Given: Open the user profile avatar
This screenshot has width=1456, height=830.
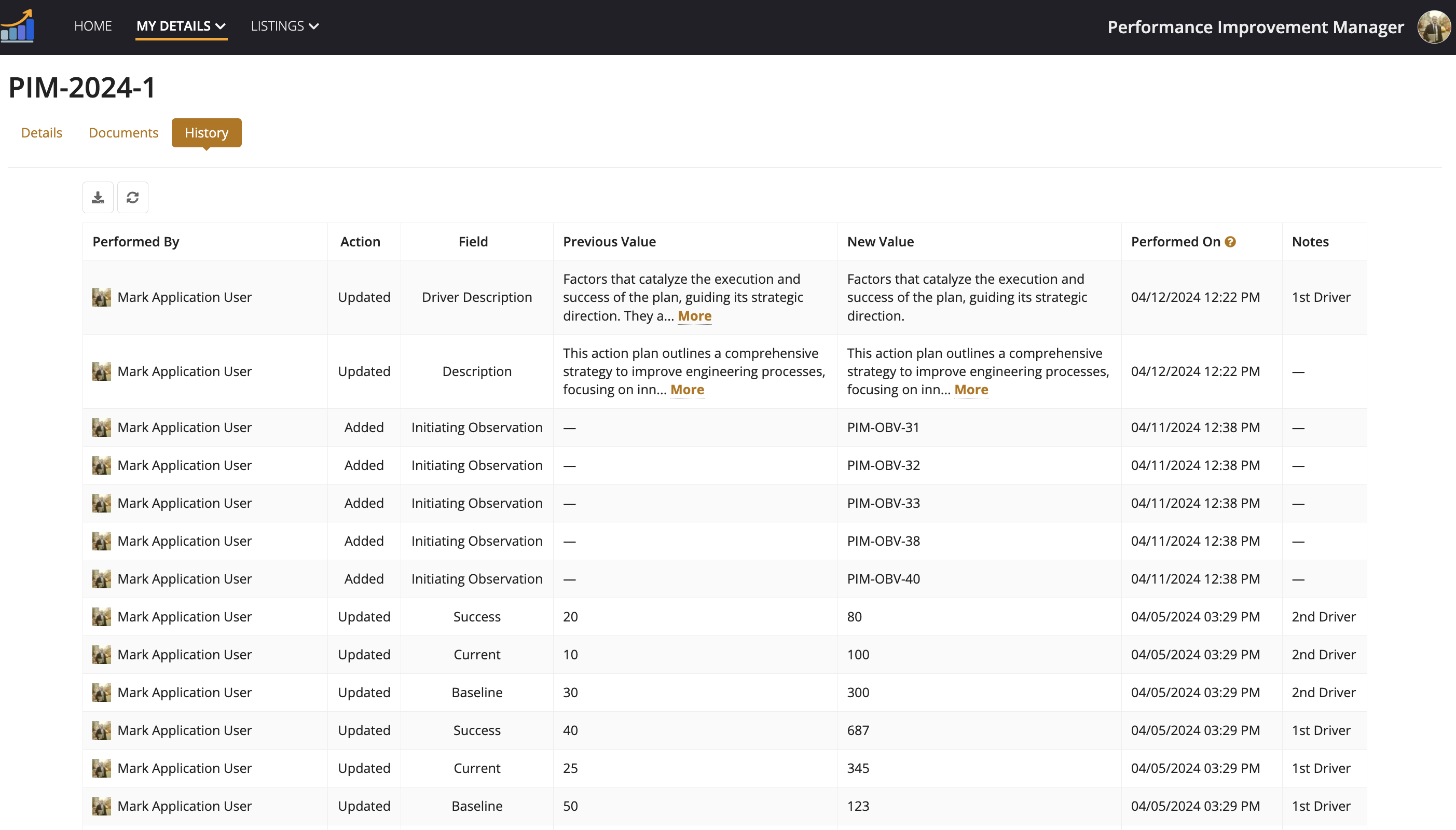Looking at the screenshot, I should (1434, 27).
